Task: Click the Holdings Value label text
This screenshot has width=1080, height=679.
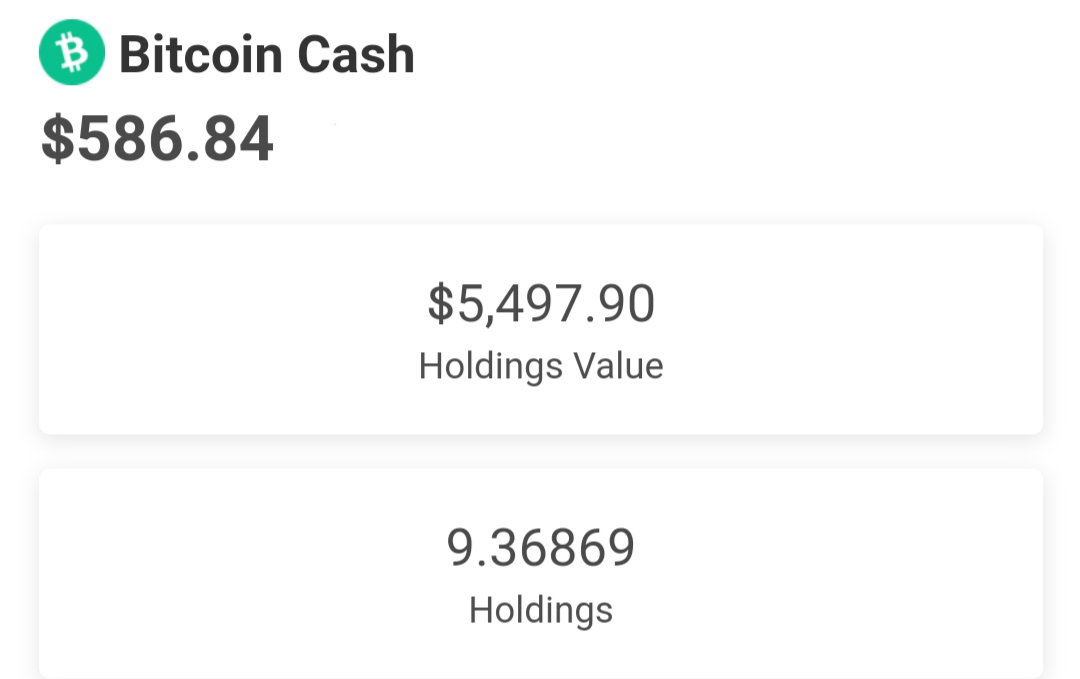Action: tap(541, 366)
